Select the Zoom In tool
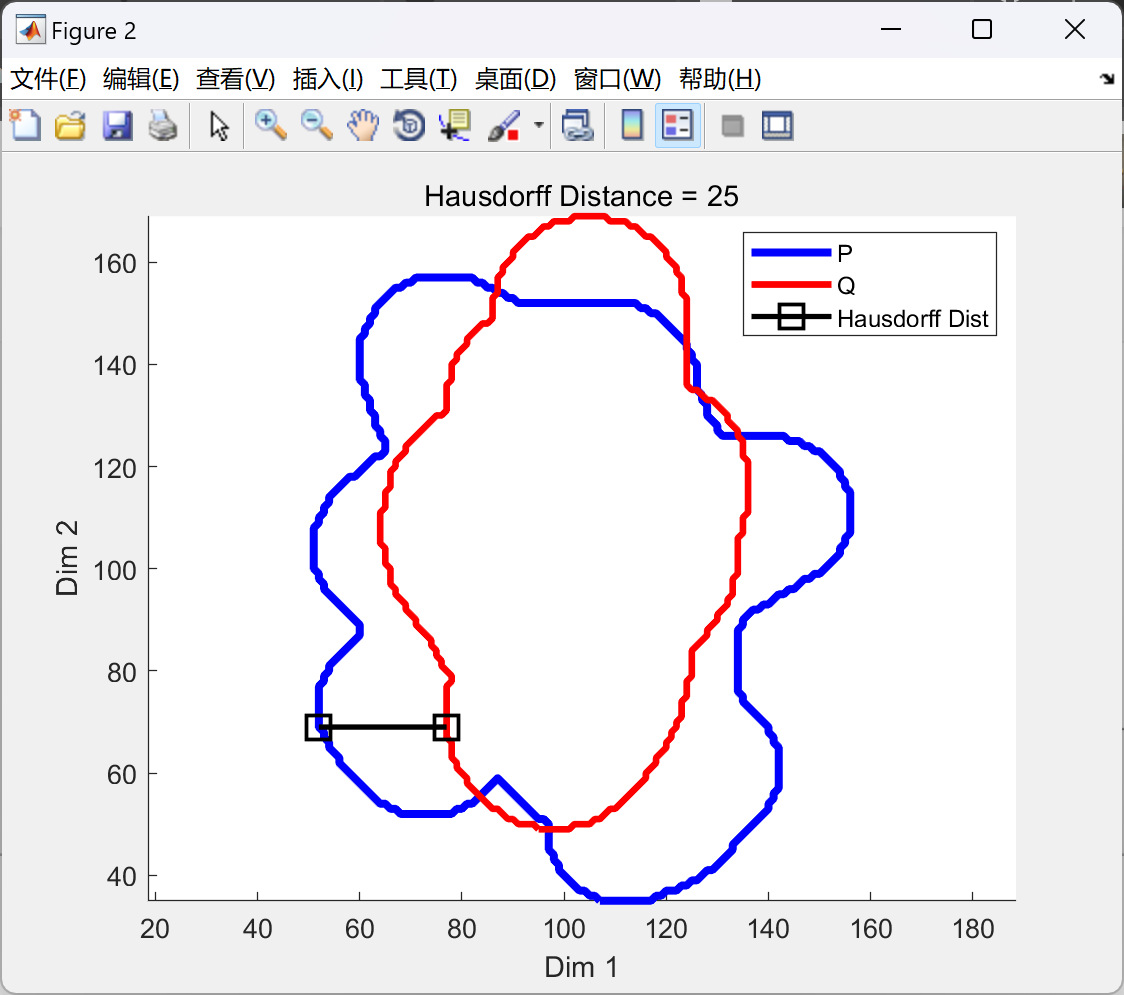1124x995 pixels. point(270,125)
